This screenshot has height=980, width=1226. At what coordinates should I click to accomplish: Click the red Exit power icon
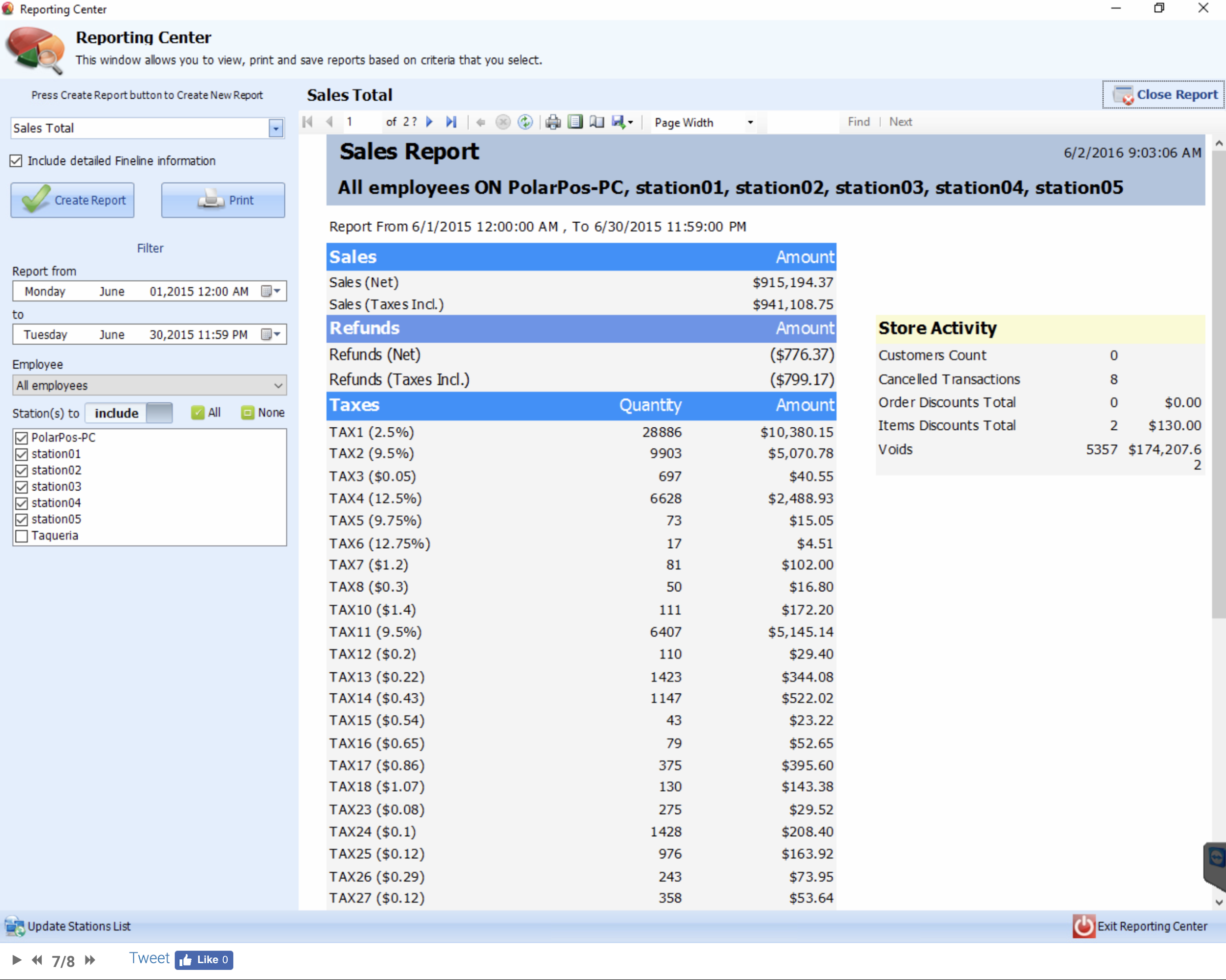pos(1084,926)
